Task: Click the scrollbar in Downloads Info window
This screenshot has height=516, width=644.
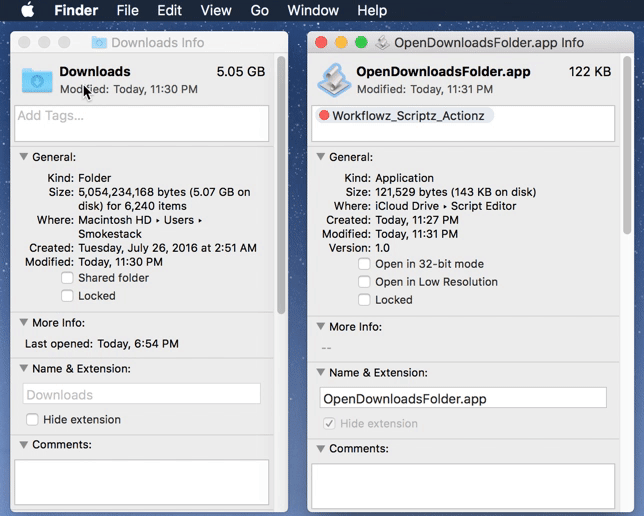Action: tap(281, 185)
